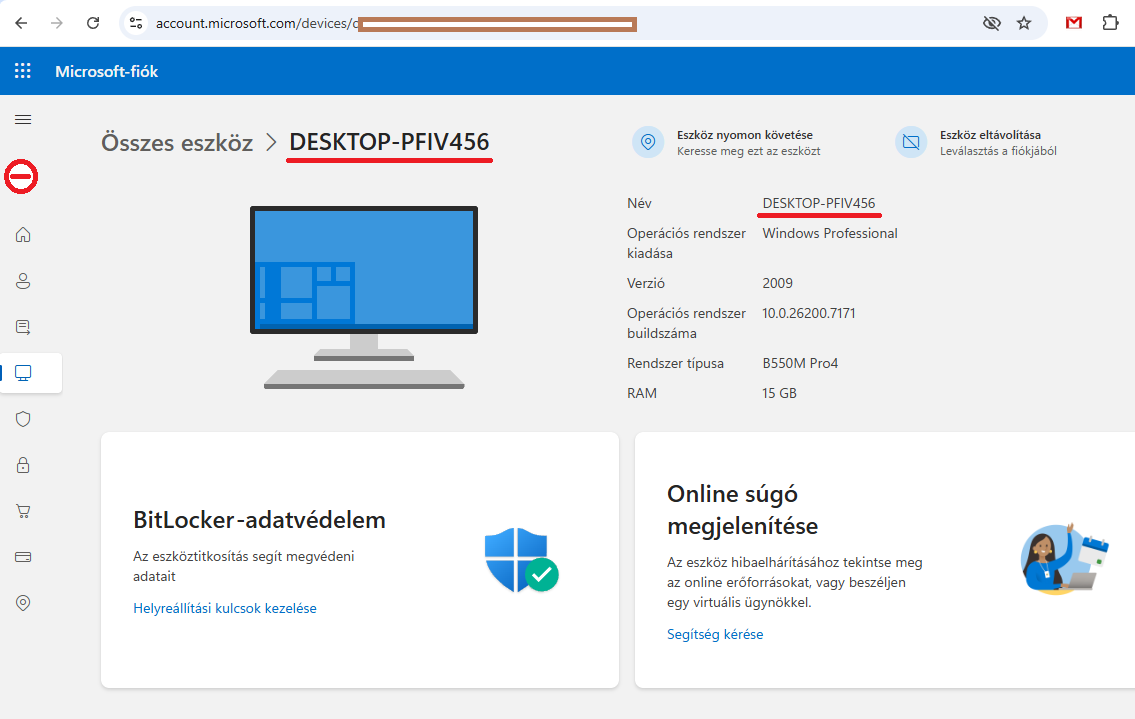Open the Security shield icon in sidebar

[x=23, y=419]
